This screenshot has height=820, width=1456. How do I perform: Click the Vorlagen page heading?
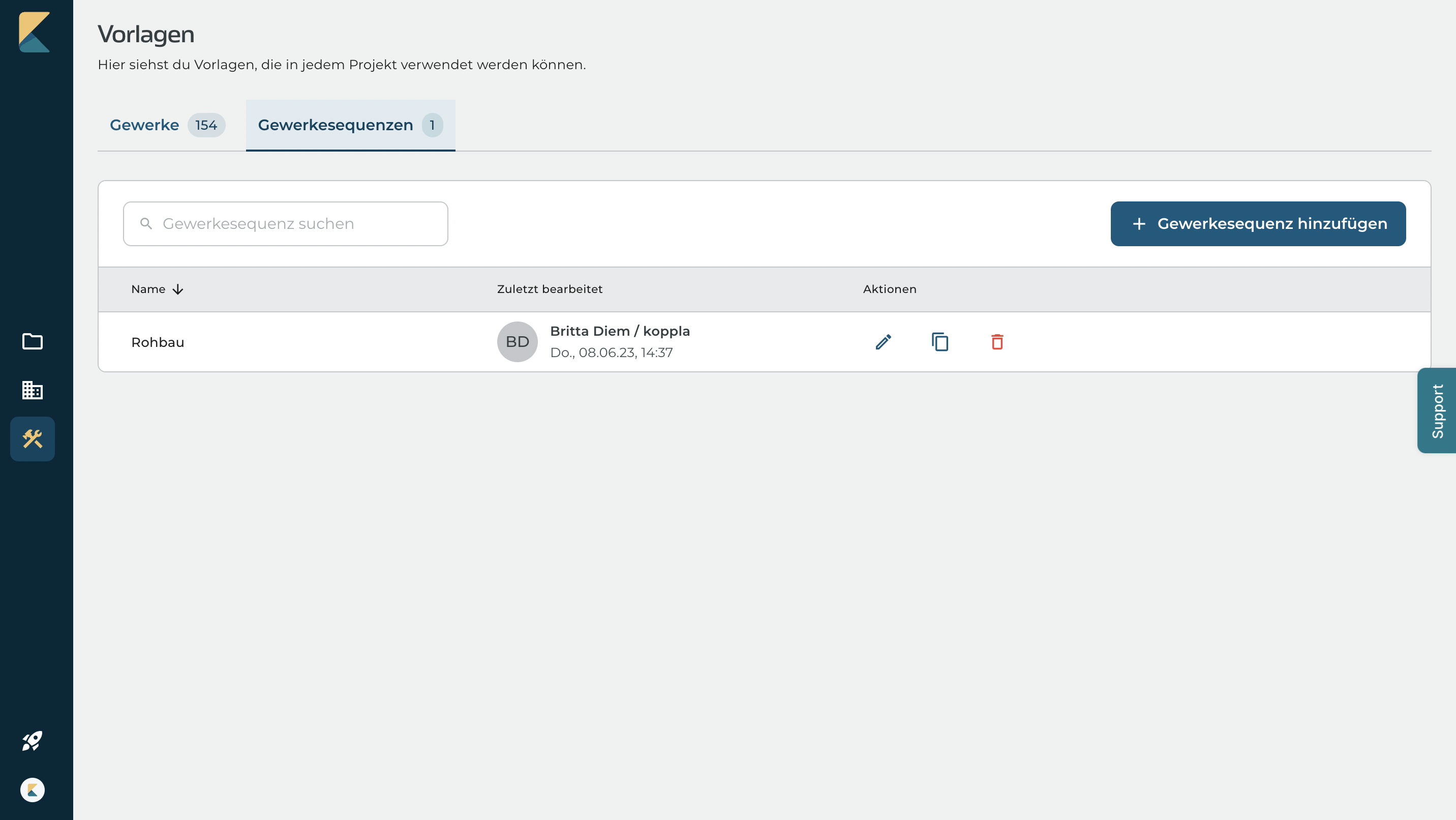click(x=146, y=34)
